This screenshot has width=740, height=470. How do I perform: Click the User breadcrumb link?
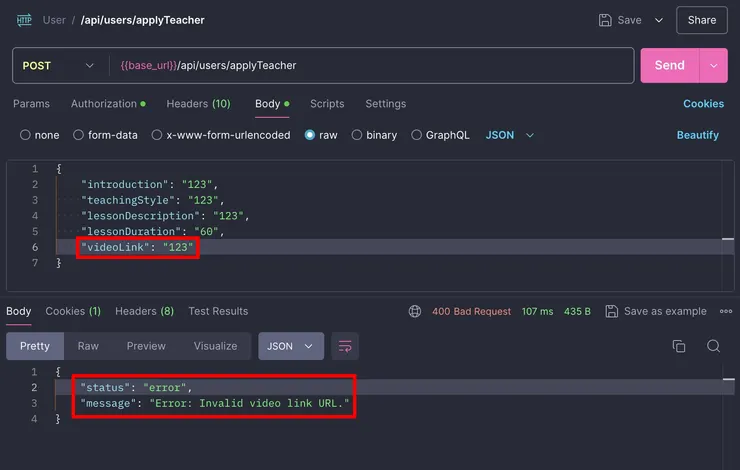tap(54, 20)
